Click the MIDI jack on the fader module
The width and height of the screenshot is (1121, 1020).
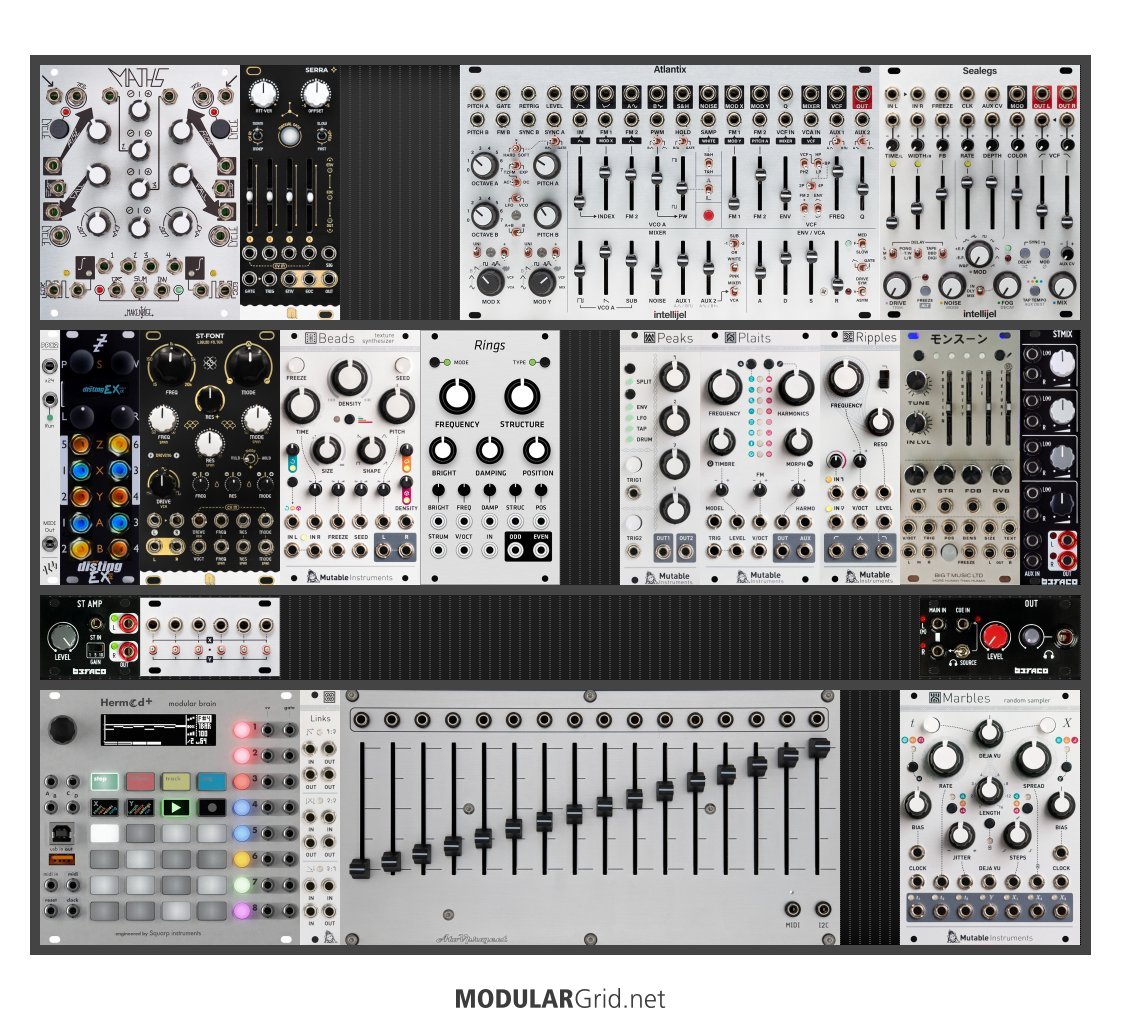coord(792,909)
